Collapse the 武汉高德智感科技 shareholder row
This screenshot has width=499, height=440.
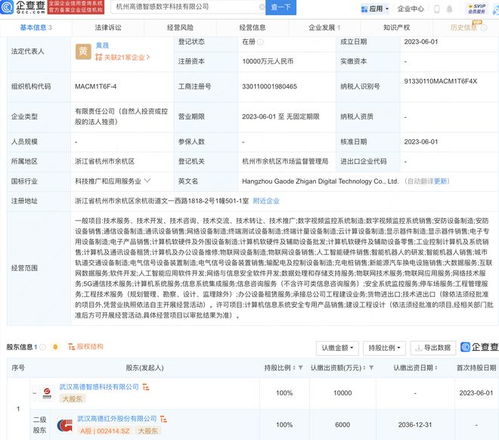point(35,393)
